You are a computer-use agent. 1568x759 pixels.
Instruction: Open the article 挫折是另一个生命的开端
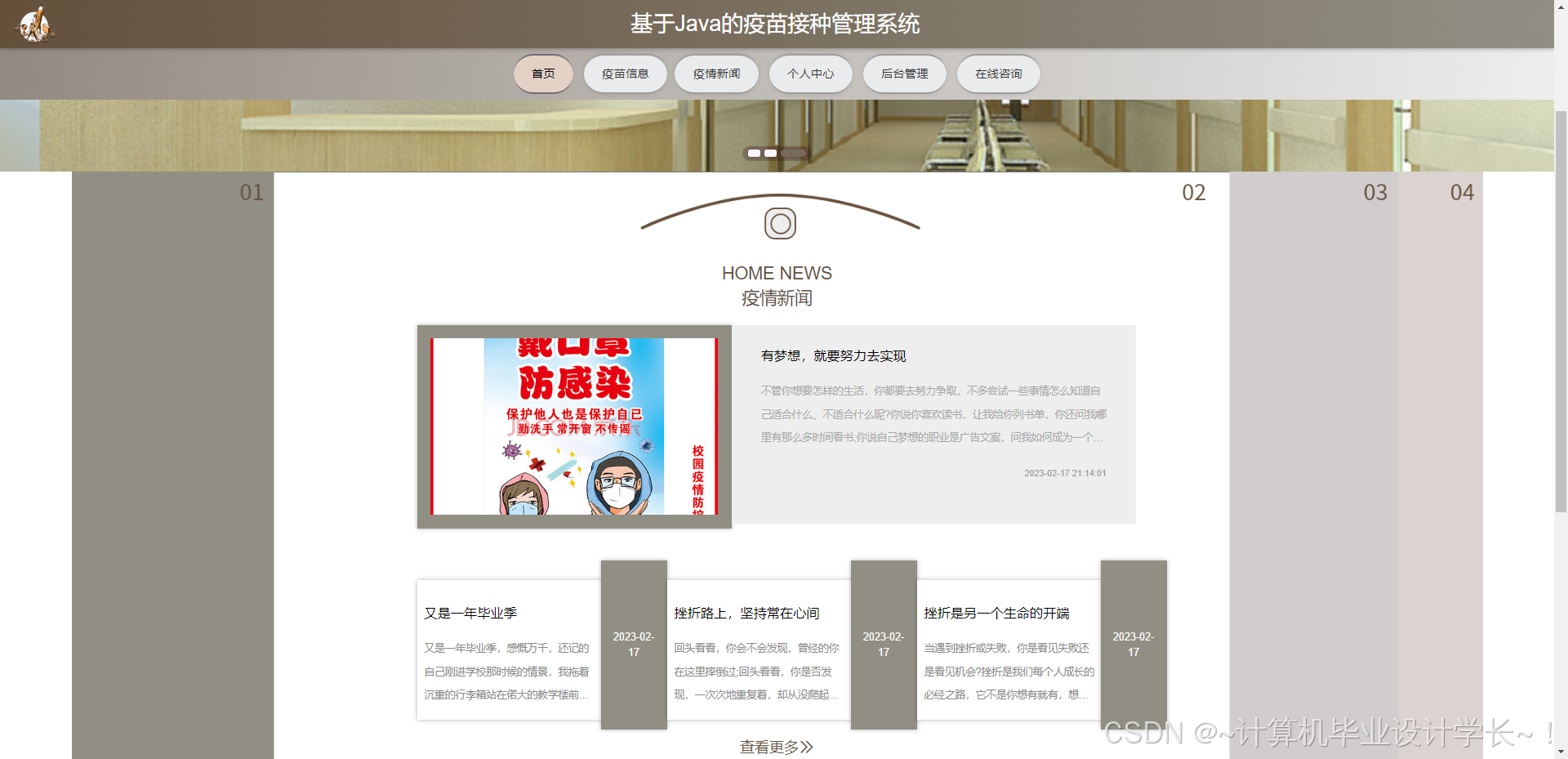pos(996,612)
